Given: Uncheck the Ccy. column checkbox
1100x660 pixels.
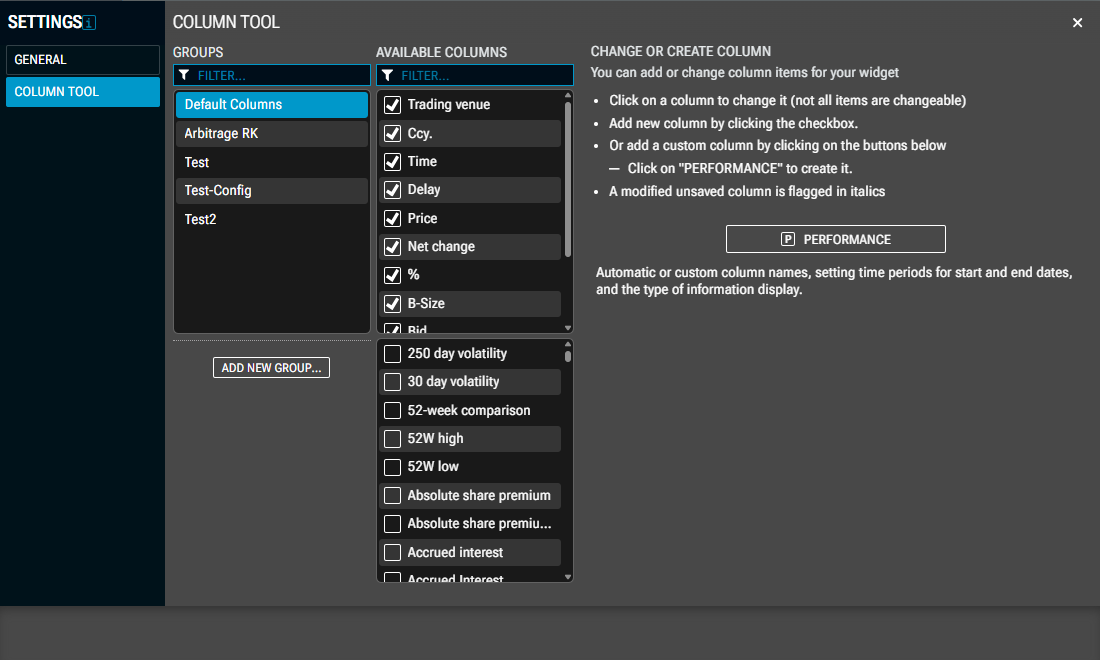Looking at the screenshot, I should pos(392,133).
